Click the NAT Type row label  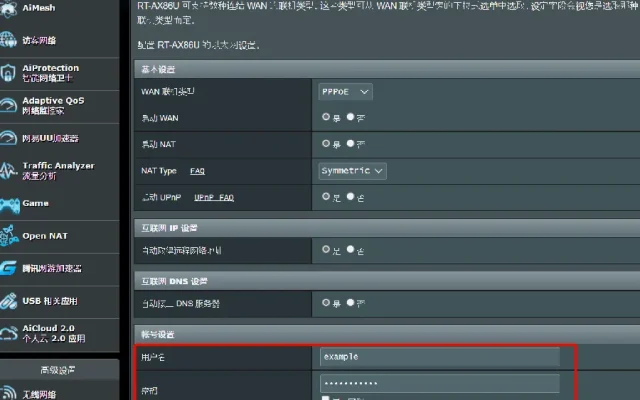pos(159,171)
